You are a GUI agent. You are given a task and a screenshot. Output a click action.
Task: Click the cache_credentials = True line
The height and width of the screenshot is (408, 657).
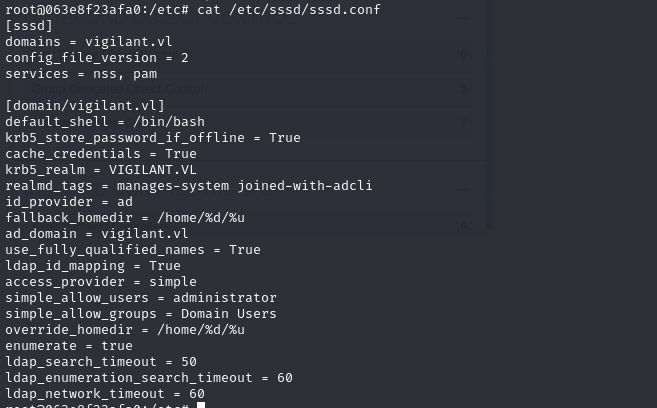[100, 153]
